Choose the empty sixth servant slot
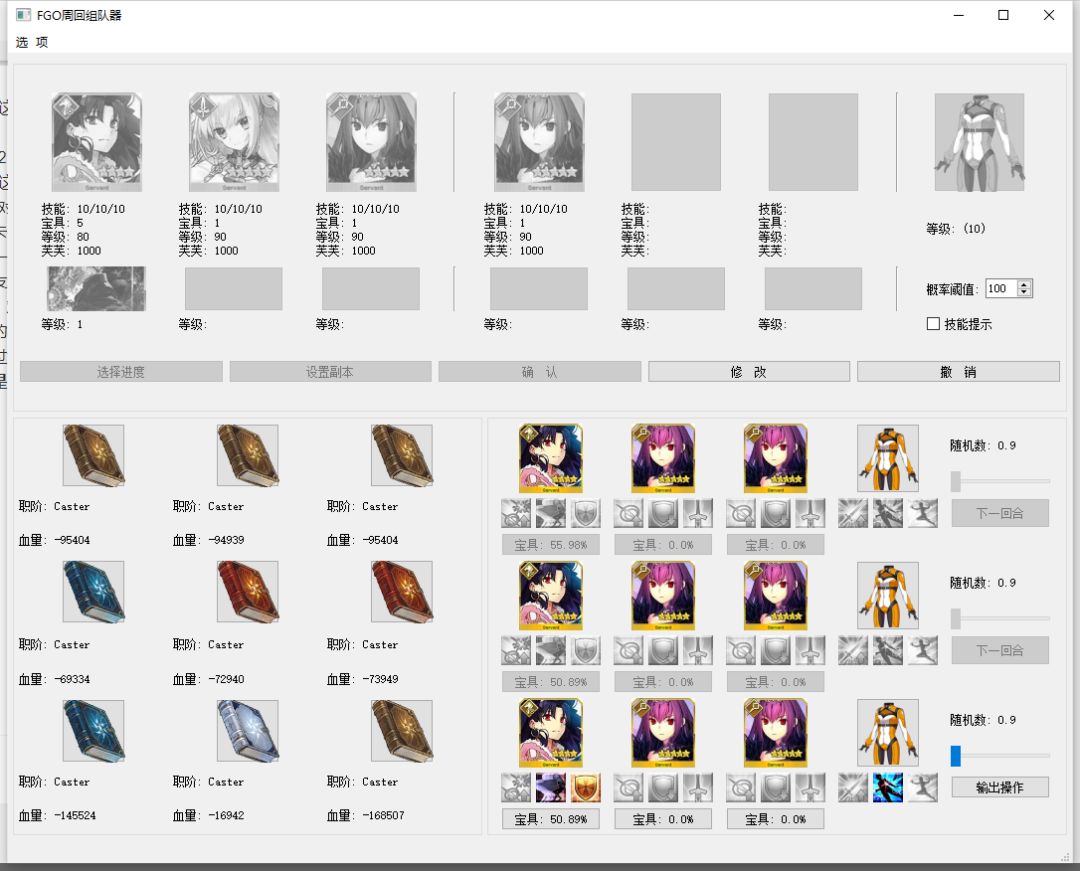 tap(813, 142)
